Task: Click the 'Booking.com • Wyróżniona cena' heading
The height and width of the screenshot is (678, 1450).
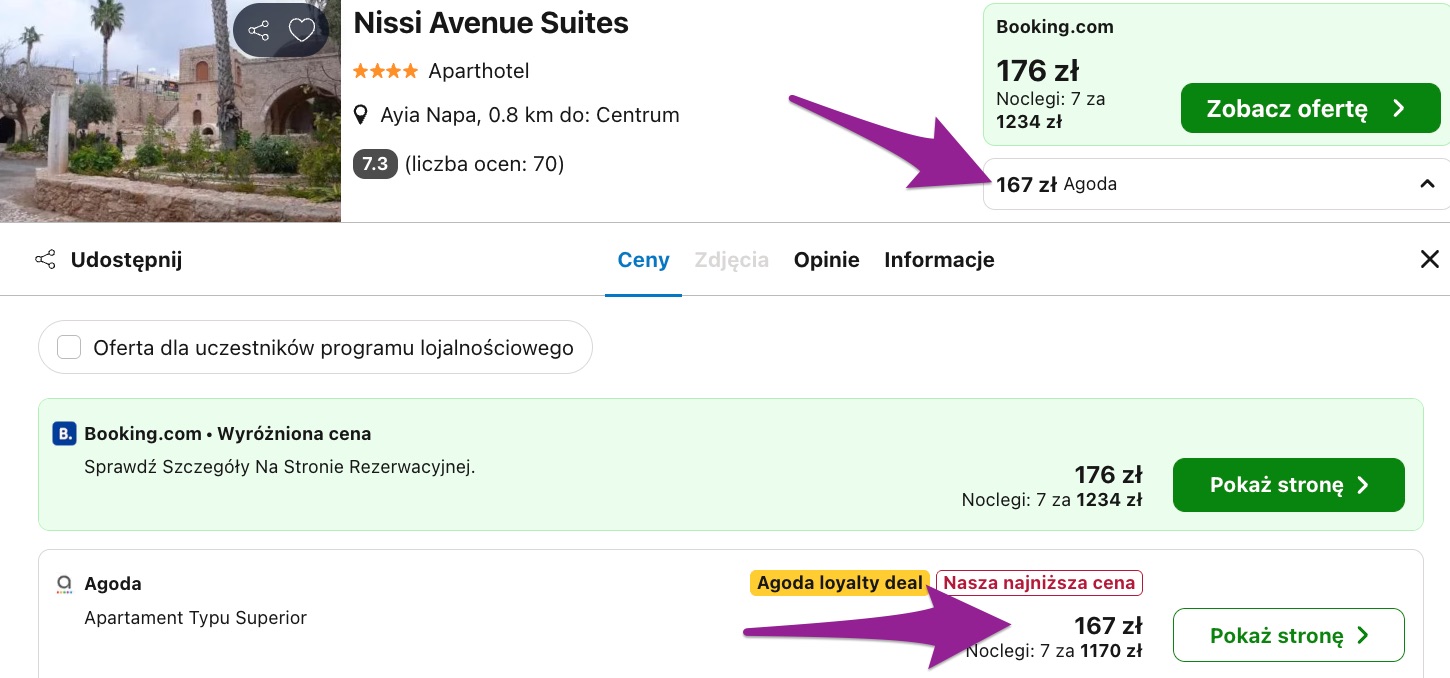Action: pos(228,434)
